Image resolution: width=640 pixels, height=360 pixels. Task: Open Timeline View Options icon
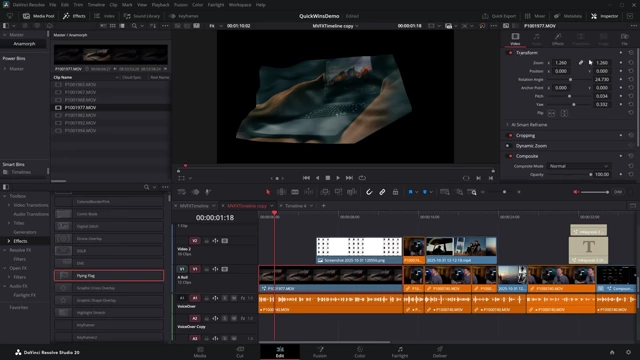point(182,192)
